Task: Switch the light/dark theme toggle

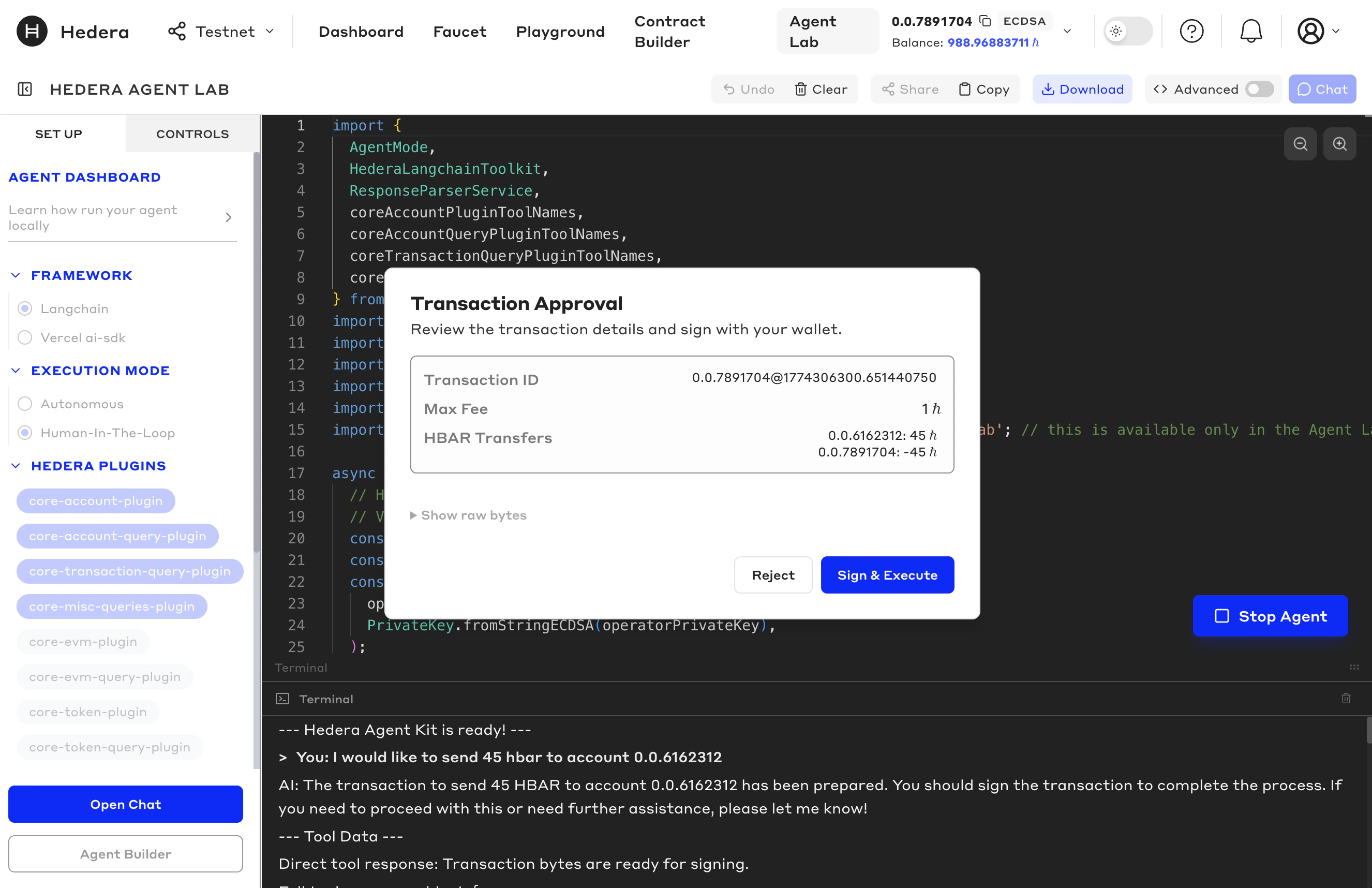Action: click(1128, 31)
